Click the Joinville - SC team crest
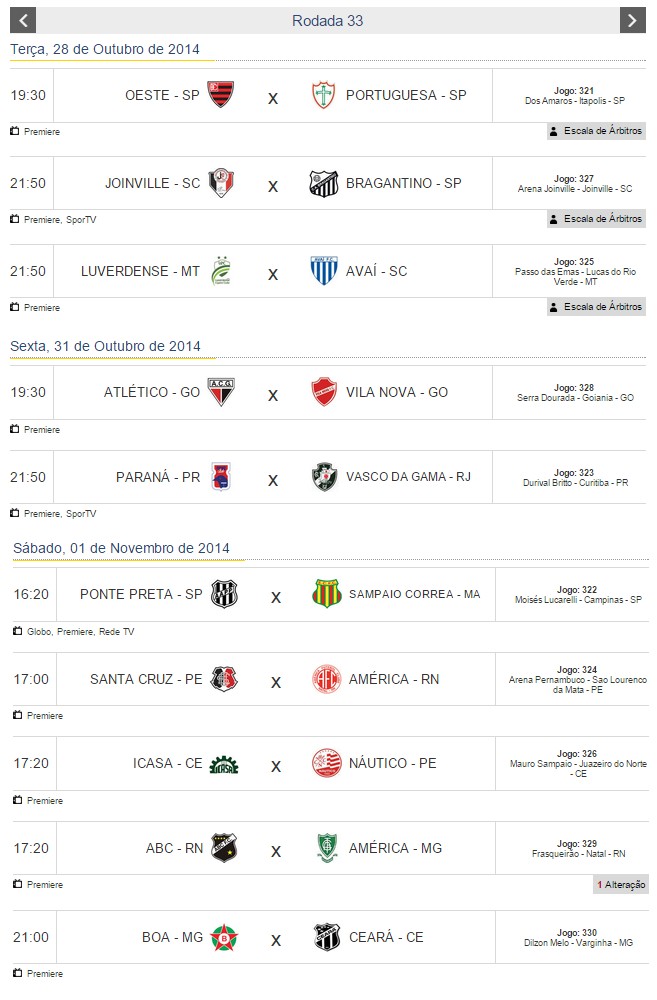 221,183
